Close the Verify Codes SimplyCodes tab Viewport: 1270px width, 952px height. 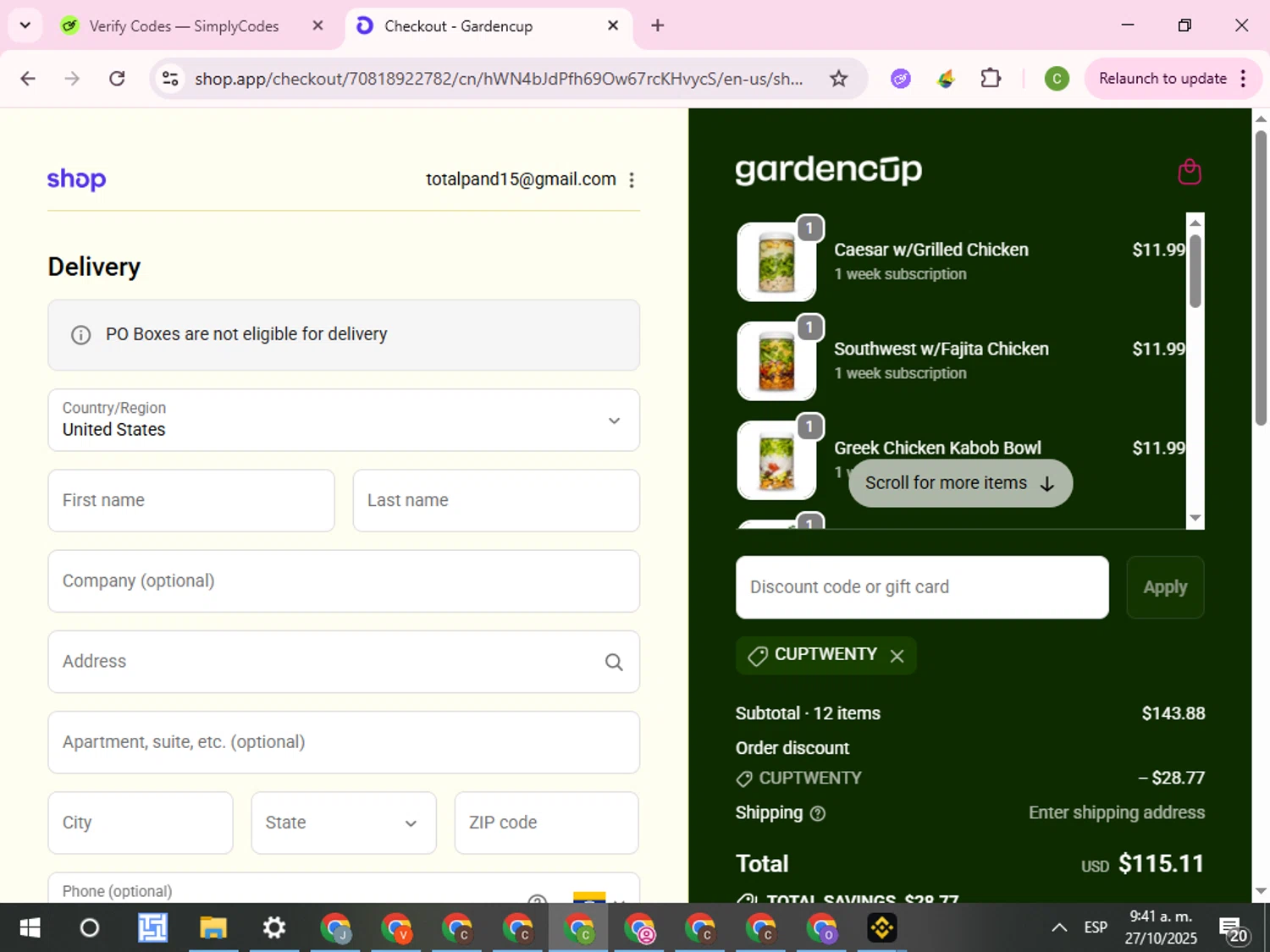point(317,25)
